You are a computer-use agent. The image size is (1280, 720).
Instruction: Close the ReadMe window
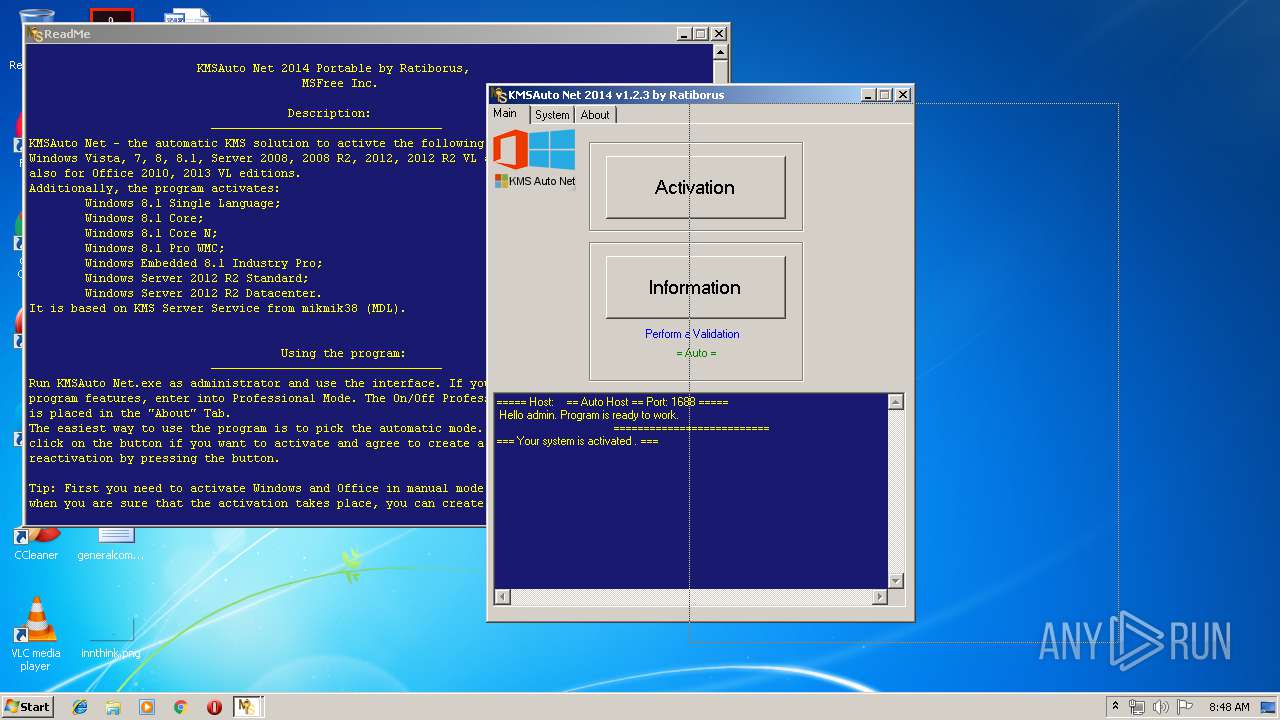(x=718, y=34)
